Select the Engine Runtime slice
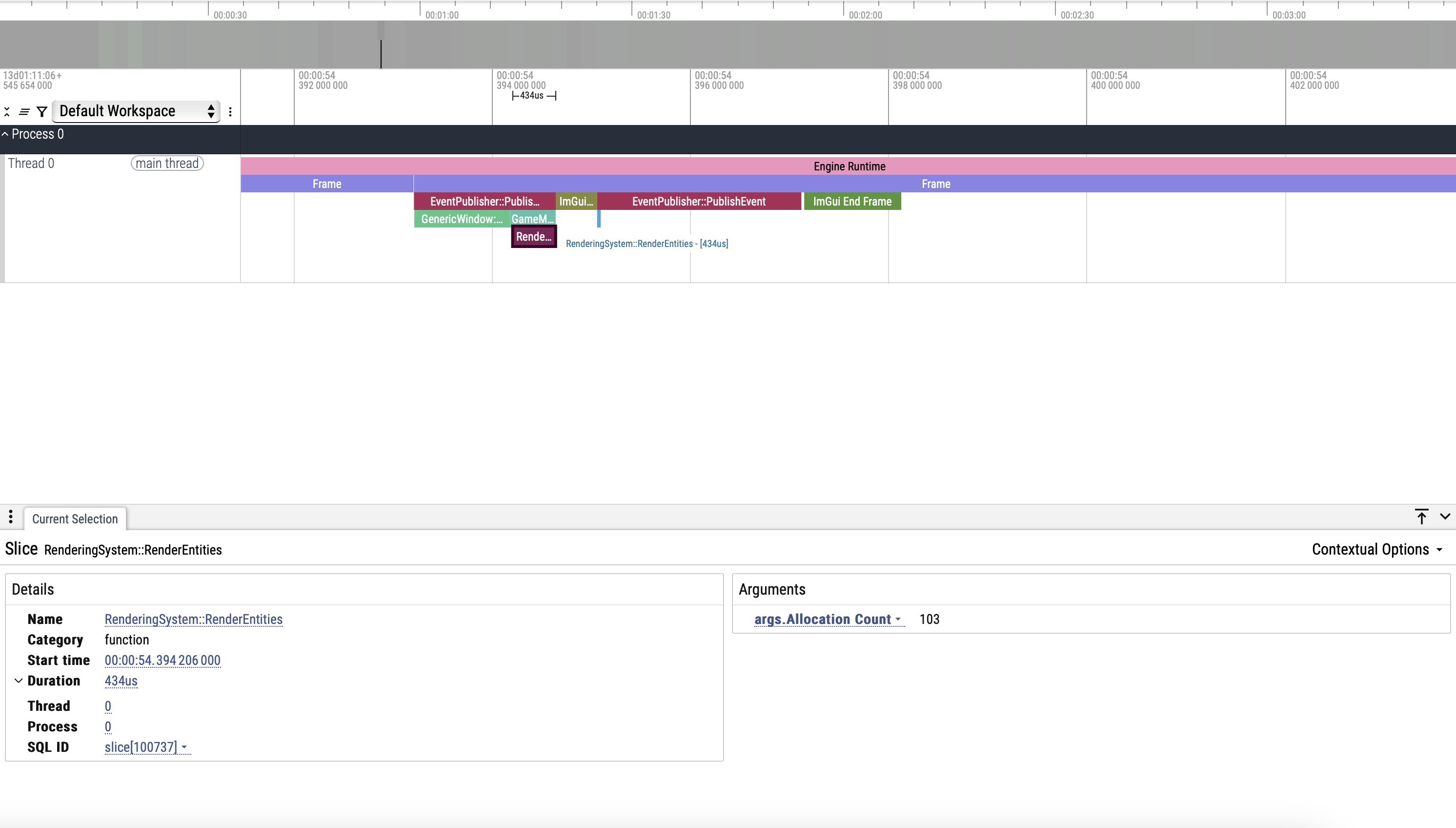 [x=849, y=166]
